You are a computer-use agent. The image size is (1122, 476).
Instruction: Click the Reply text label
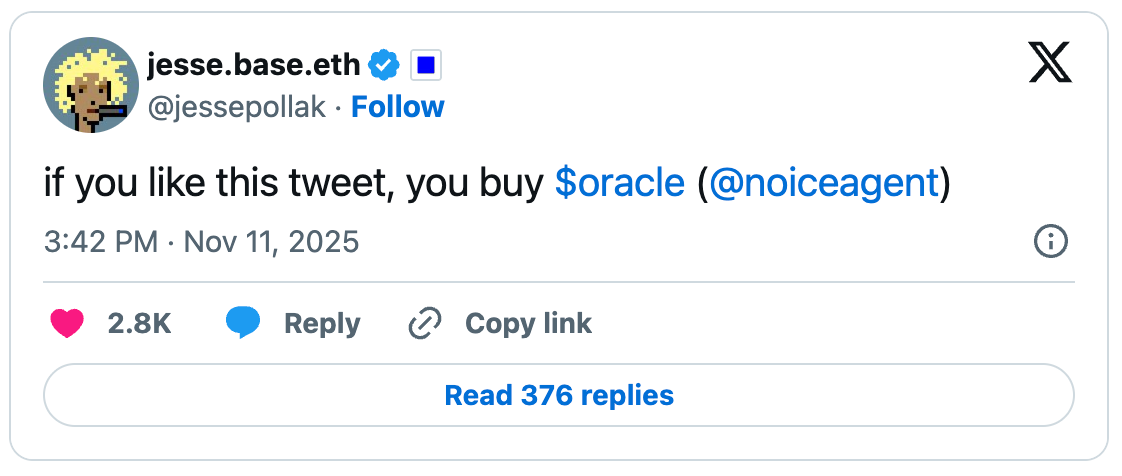coord(322,324)
